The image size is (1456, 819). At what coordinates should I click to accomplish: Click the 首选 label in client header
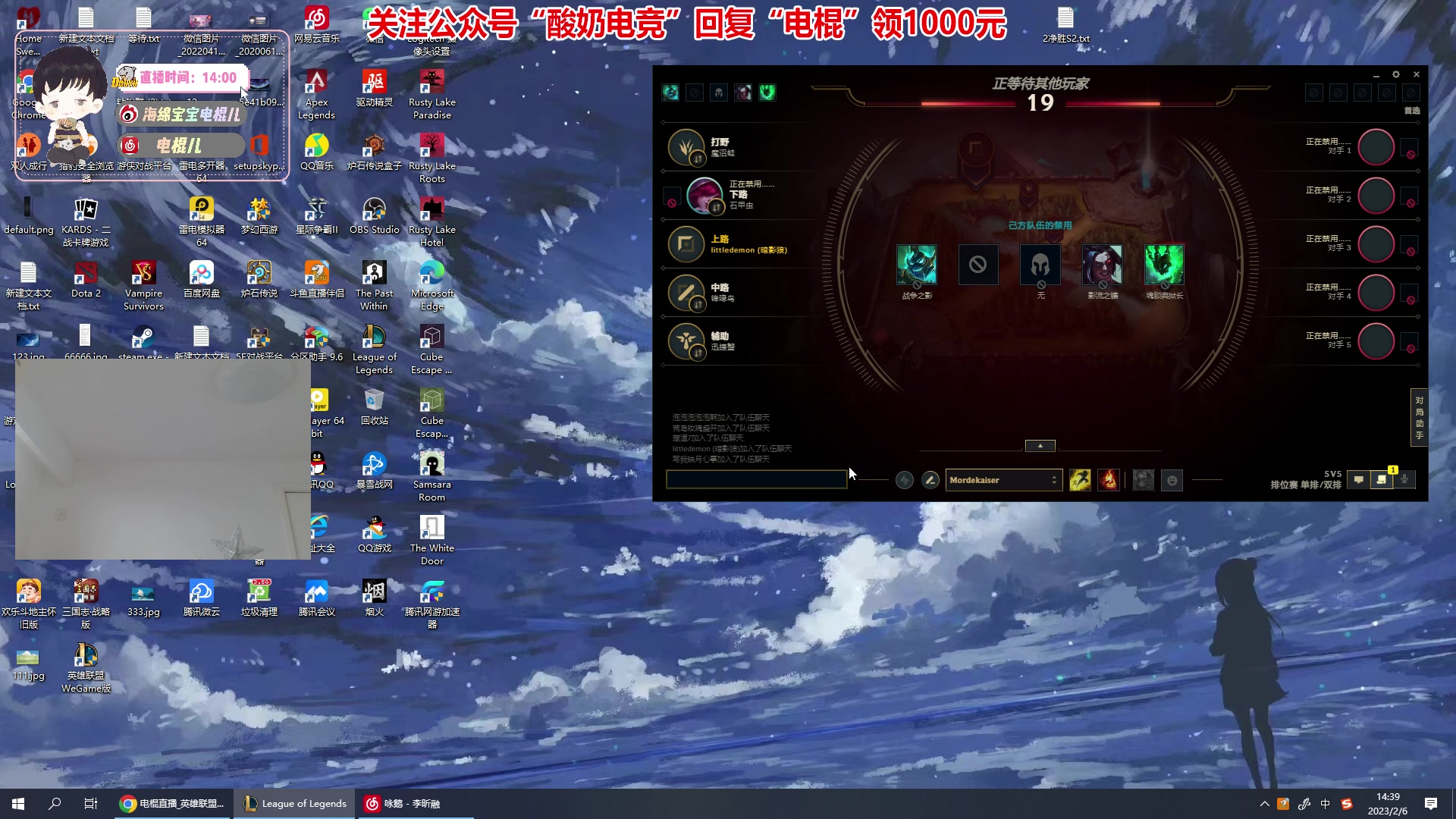[x=1411, y=111]
